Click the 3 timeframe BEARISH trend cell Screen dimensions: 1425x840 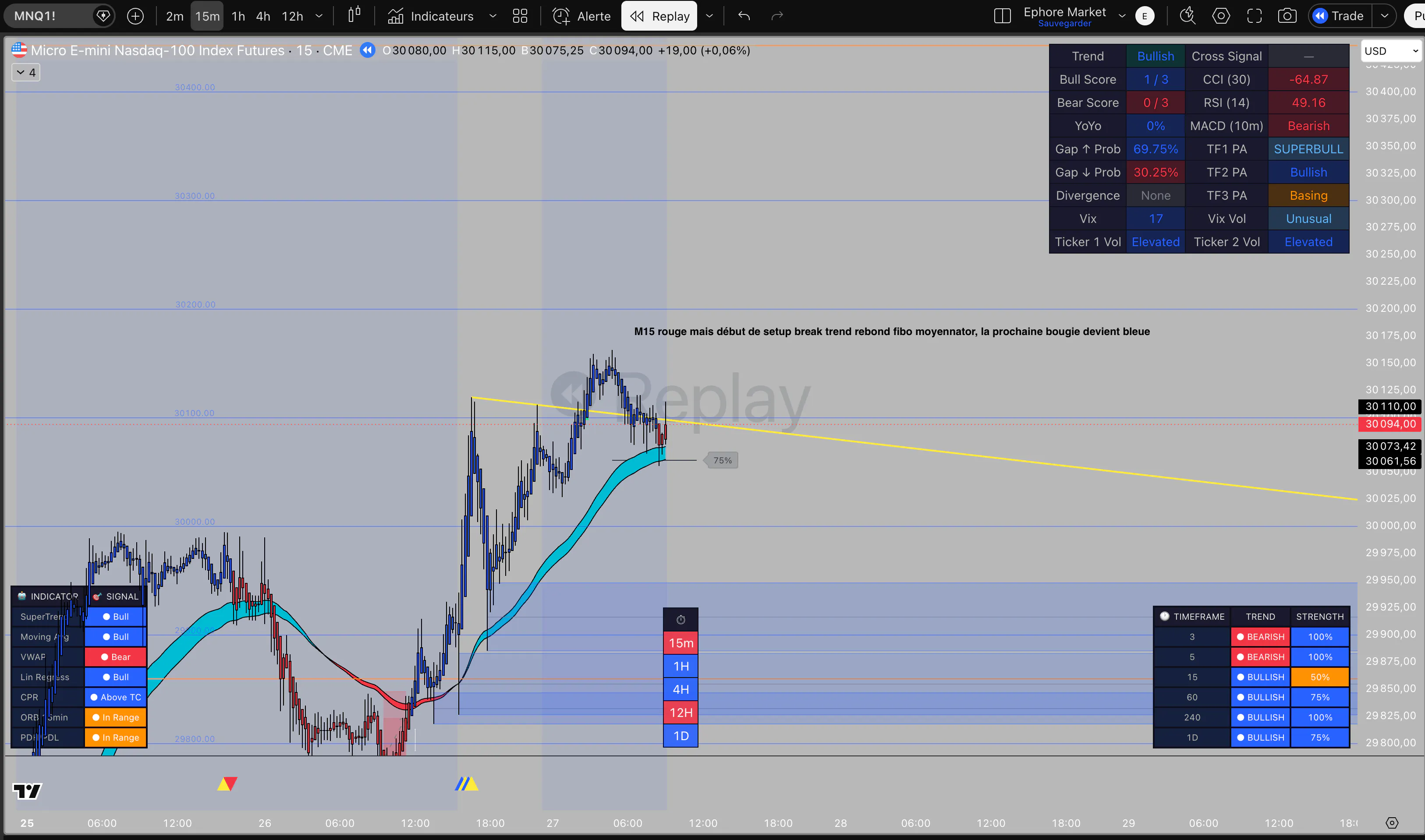coord(1261,637)
